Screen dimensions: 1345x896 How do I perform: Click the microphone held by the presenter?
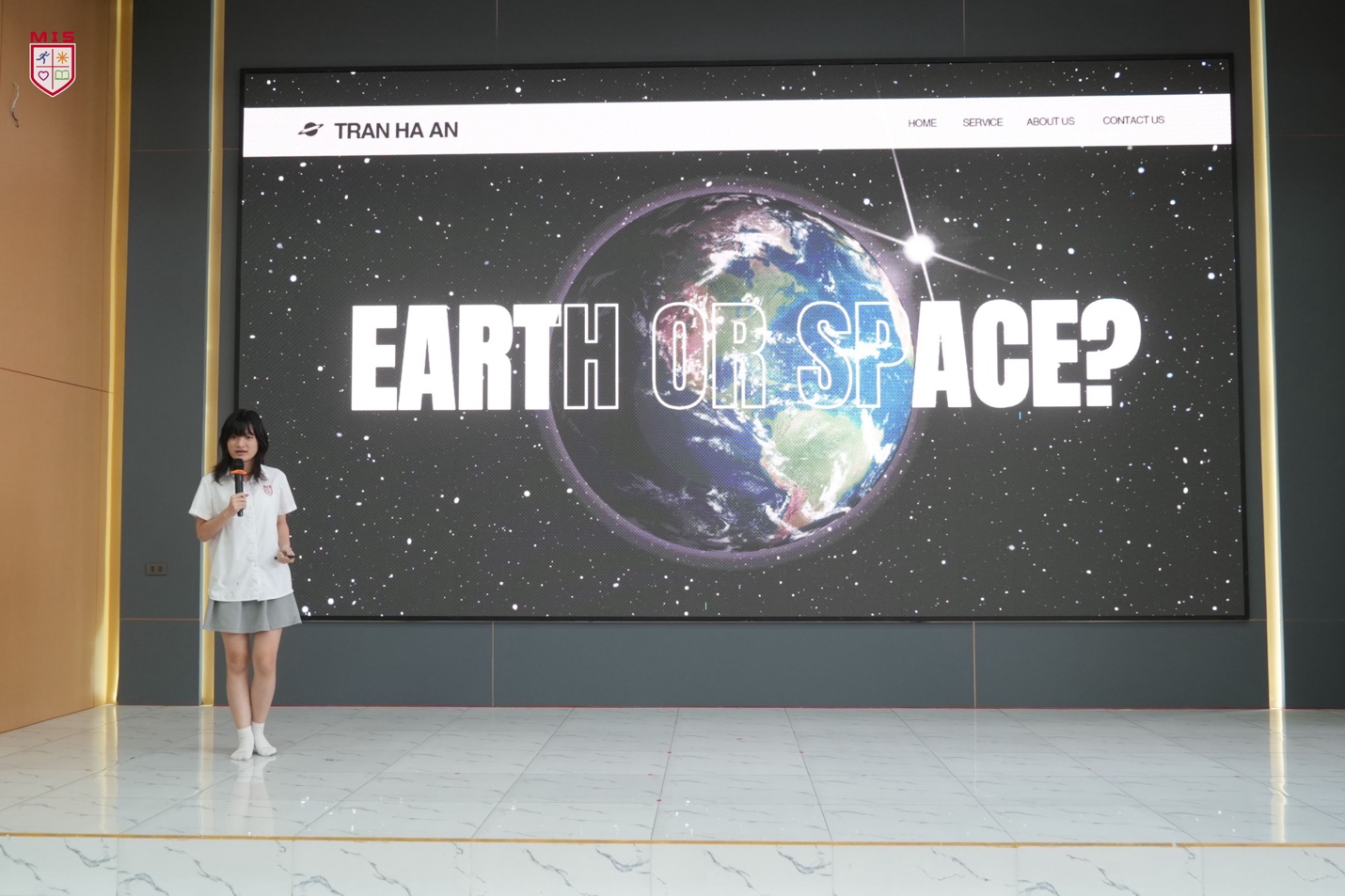(239, 479)
